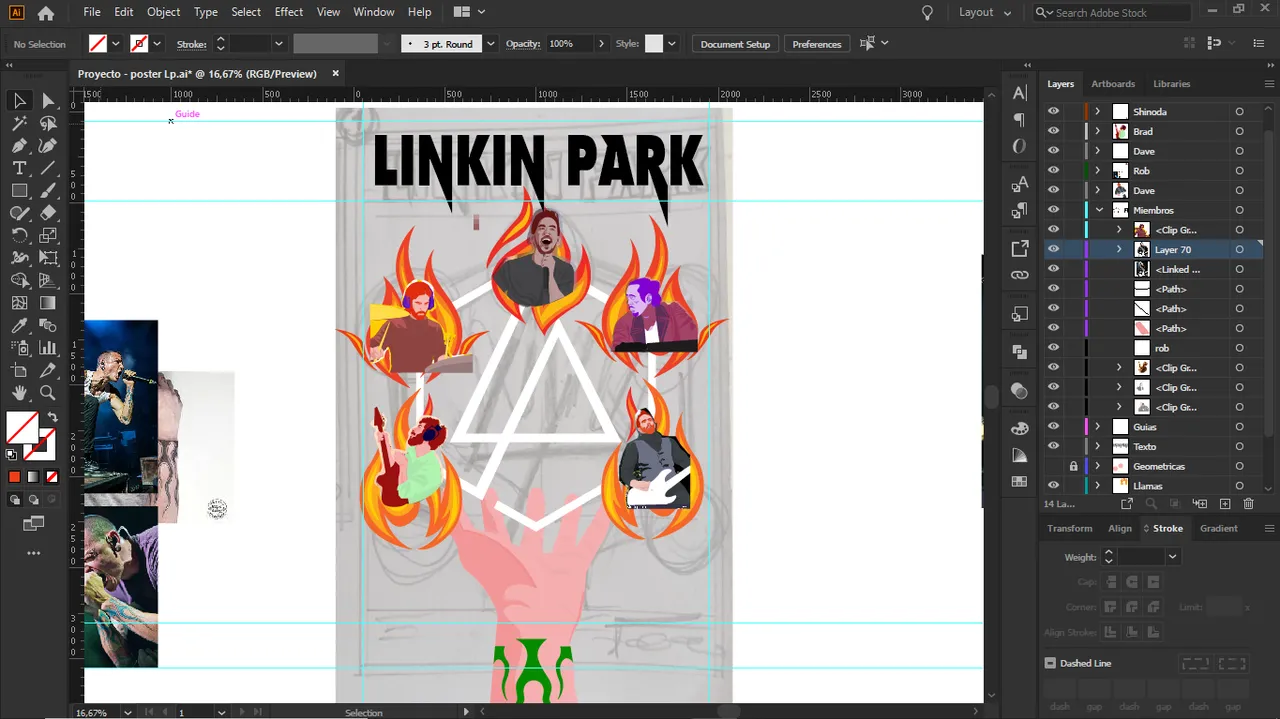Viewport: 1280px width, 719px height.
Task: Click the Preferences button
Action: pyautogui.click(x=817, y=44)
